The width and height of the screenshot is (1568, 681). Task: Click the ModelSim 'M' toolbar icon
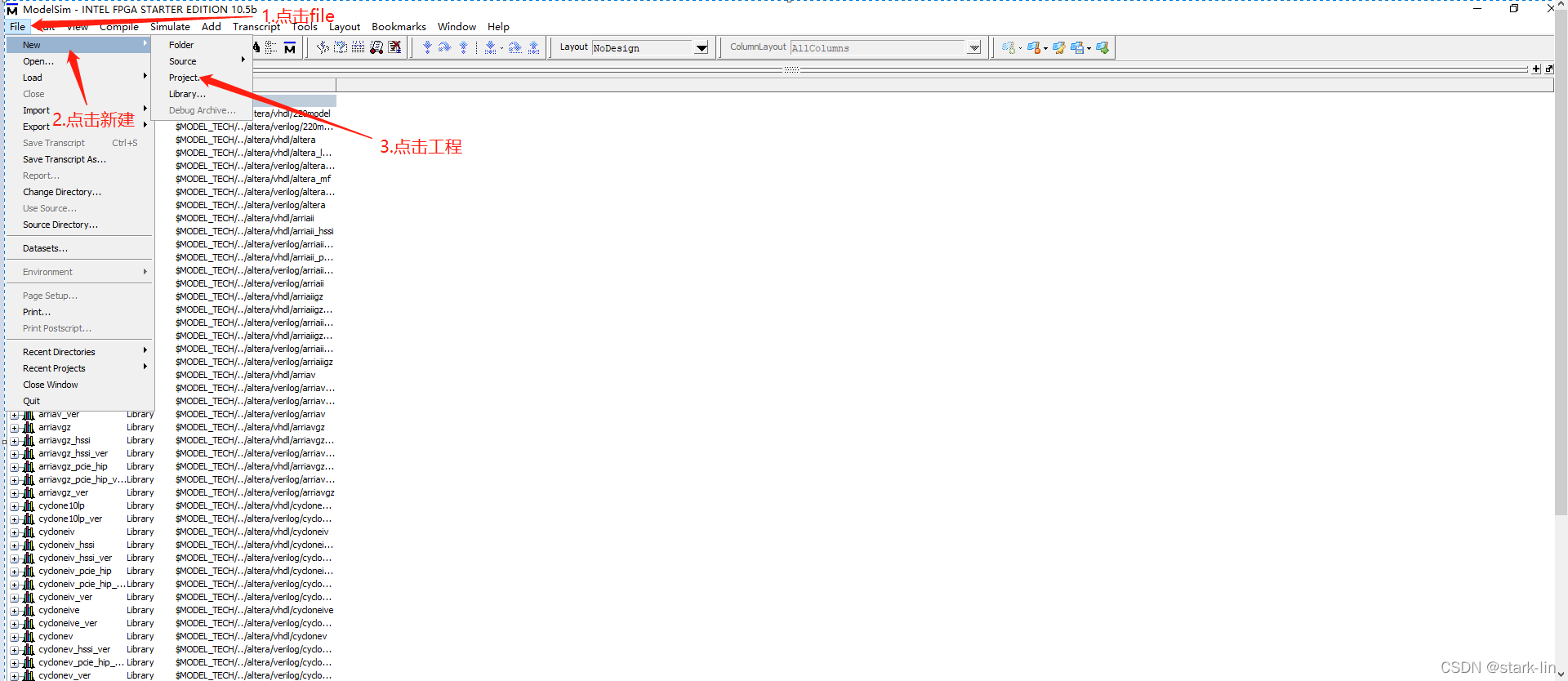click(289, 47)
